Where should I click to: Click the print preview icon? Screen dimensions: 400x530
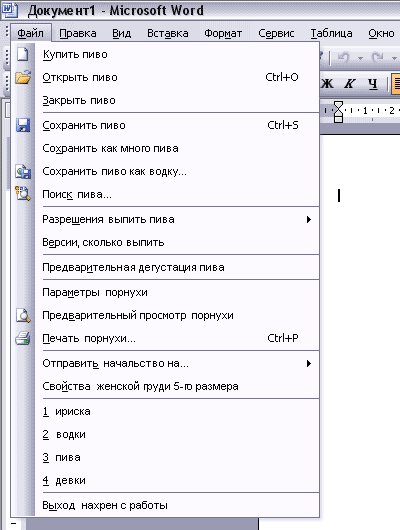point(23,315)
